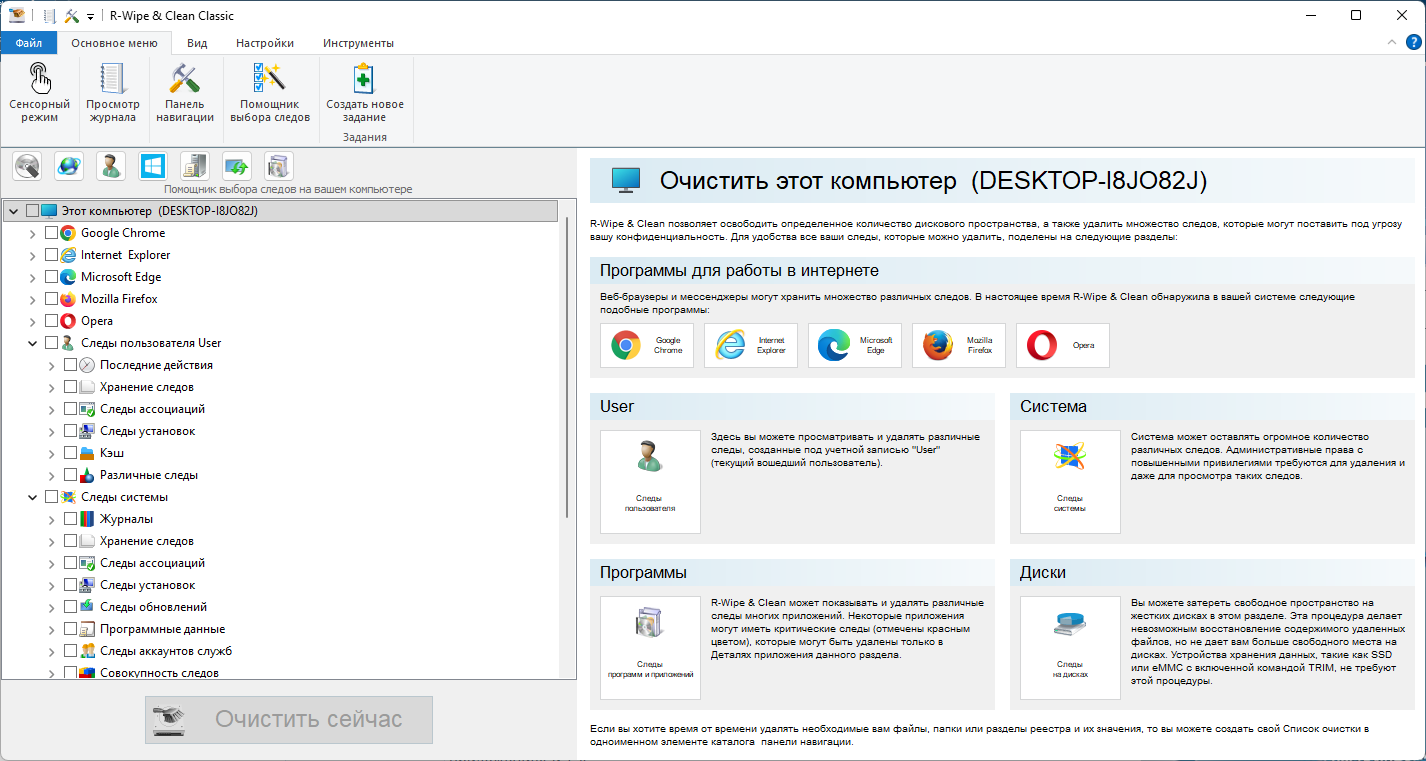Click Следы системы tile in Система section
The width and height of the screenshot is (1426, 761).
click(x=1070, y=482)
